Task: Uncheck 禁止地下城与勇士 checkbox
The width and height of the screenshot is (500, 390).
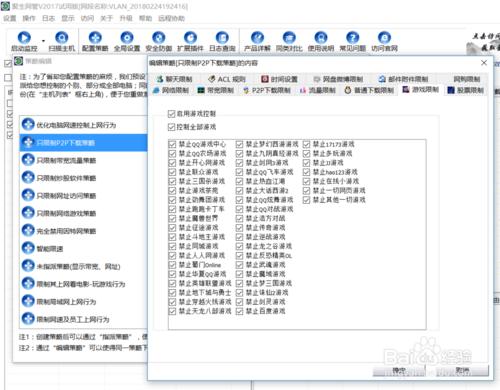Action: pyautogui.click(x=172, y=293)
